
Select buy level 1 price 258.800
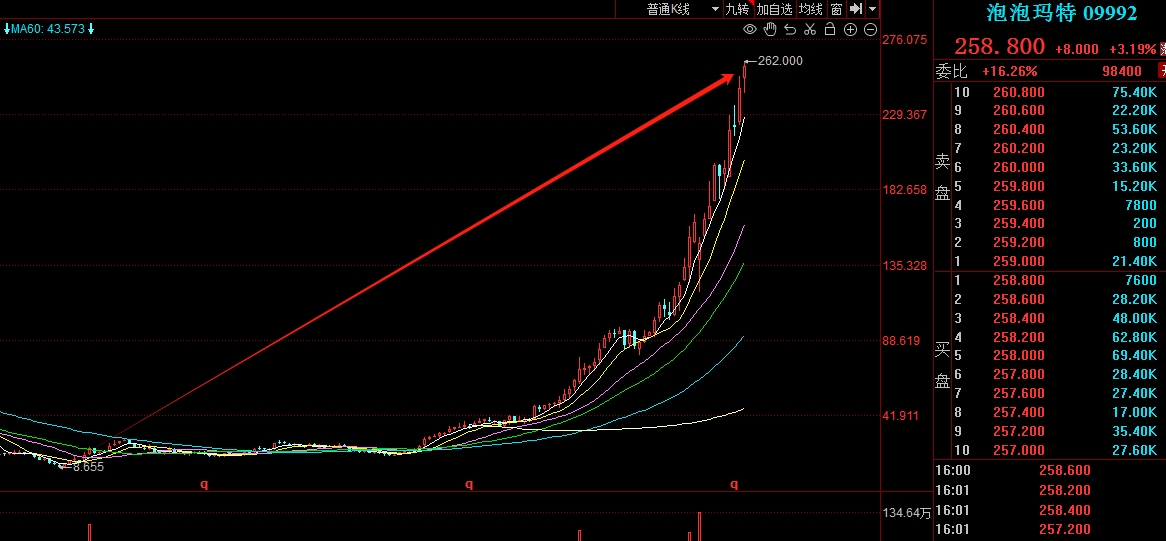click(1018, 280)
